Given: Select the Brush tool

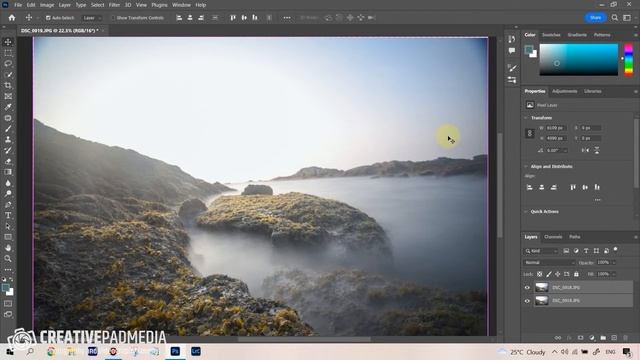Looking at the screenshot, I should (8, 129).
